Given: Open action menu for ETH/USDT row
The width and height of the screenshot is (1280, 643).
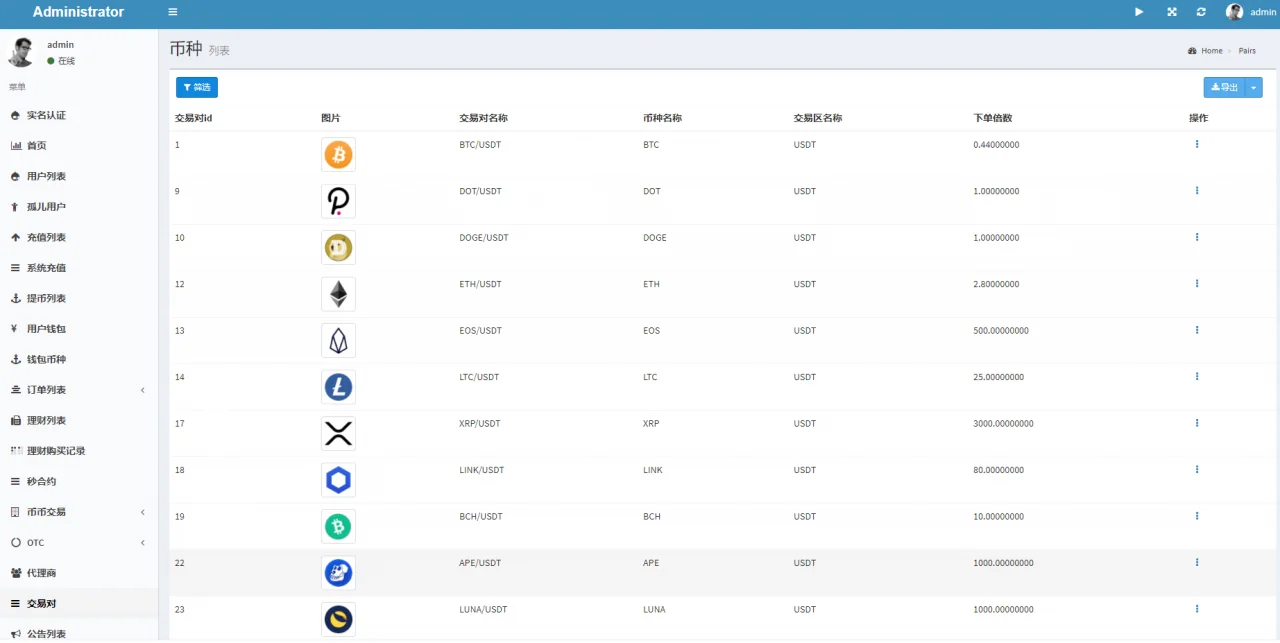Looking at the screenshot, I should click(1196, 284).
